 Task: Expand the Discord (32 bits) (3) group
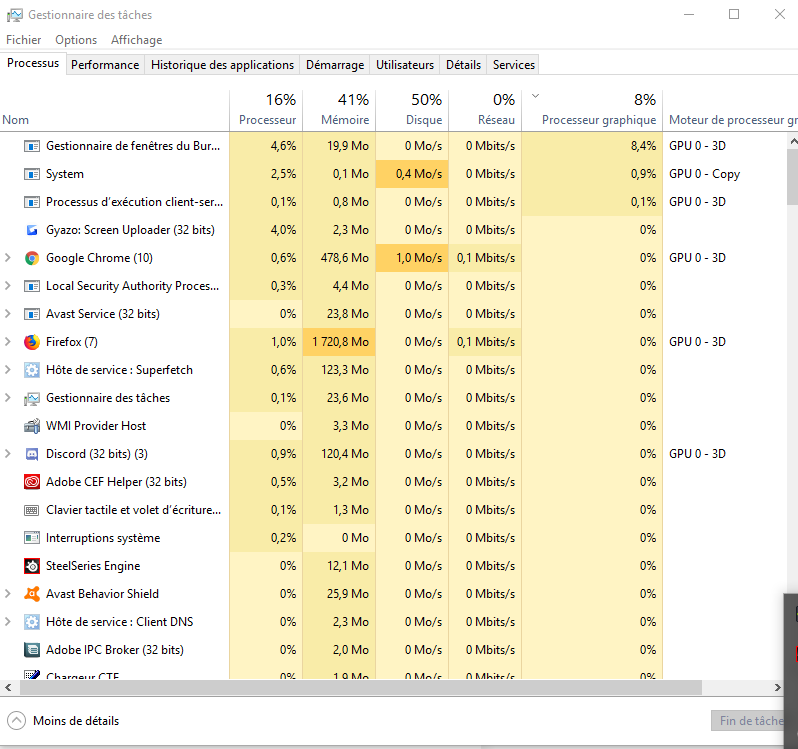click(x=8, y=454)
